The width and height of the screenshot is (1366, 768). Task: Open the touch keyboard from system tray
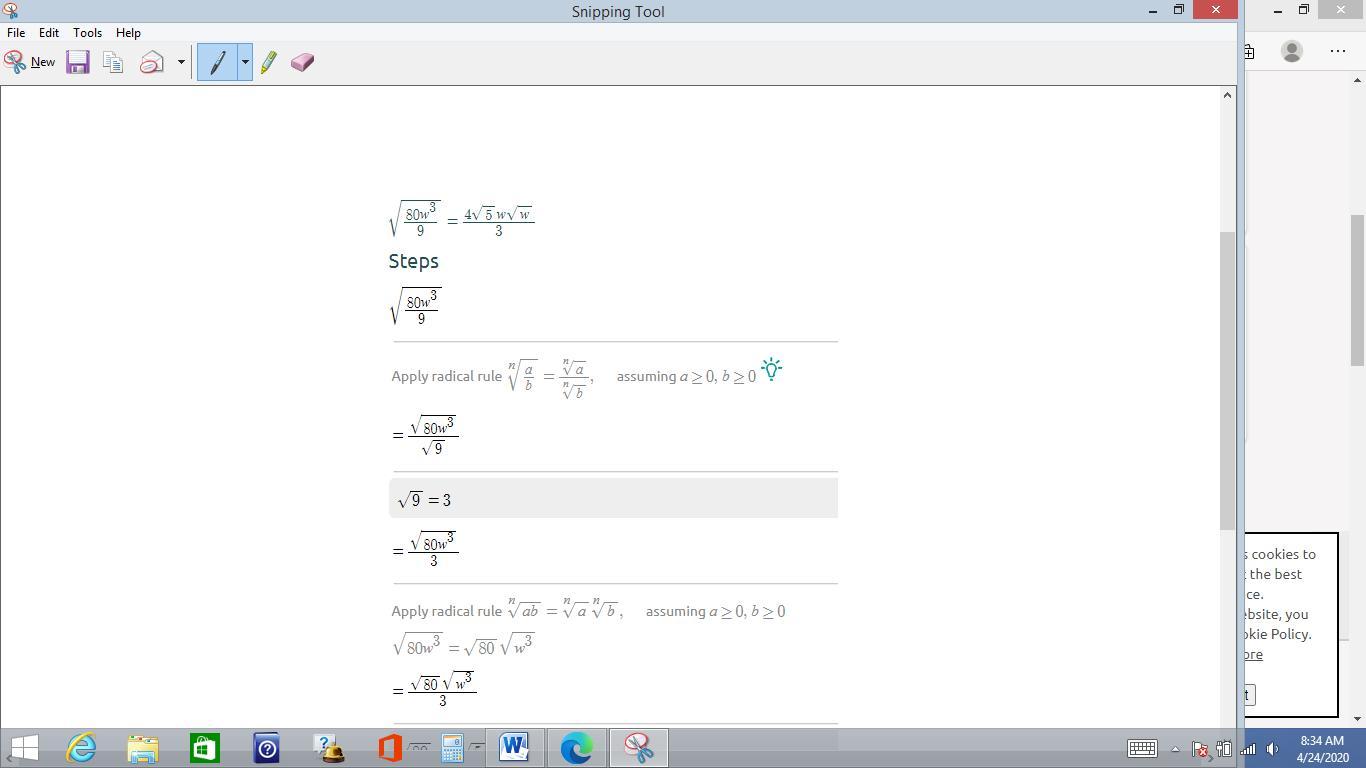[x=1142, y=748]
